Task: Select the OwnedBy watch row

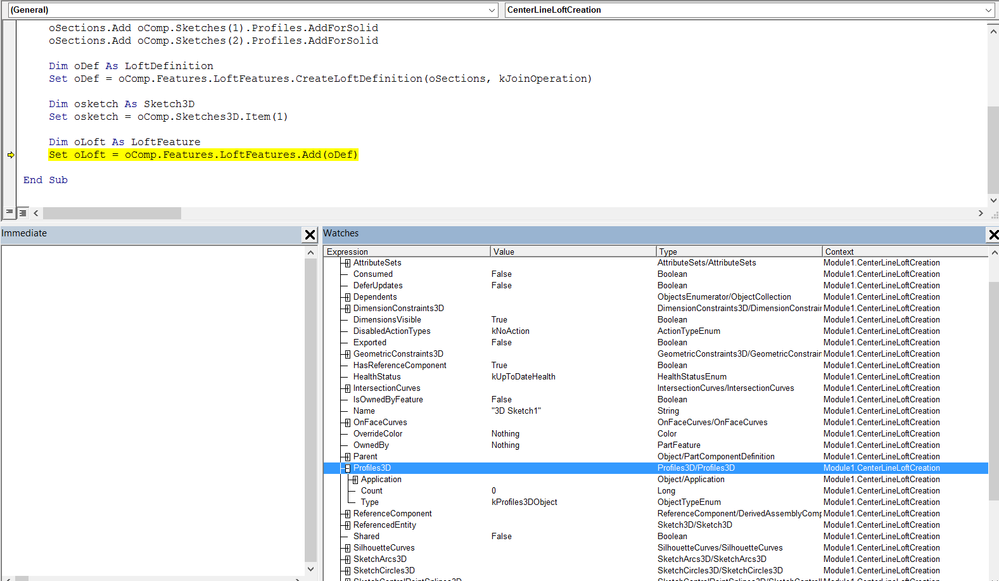Action: 656,445
